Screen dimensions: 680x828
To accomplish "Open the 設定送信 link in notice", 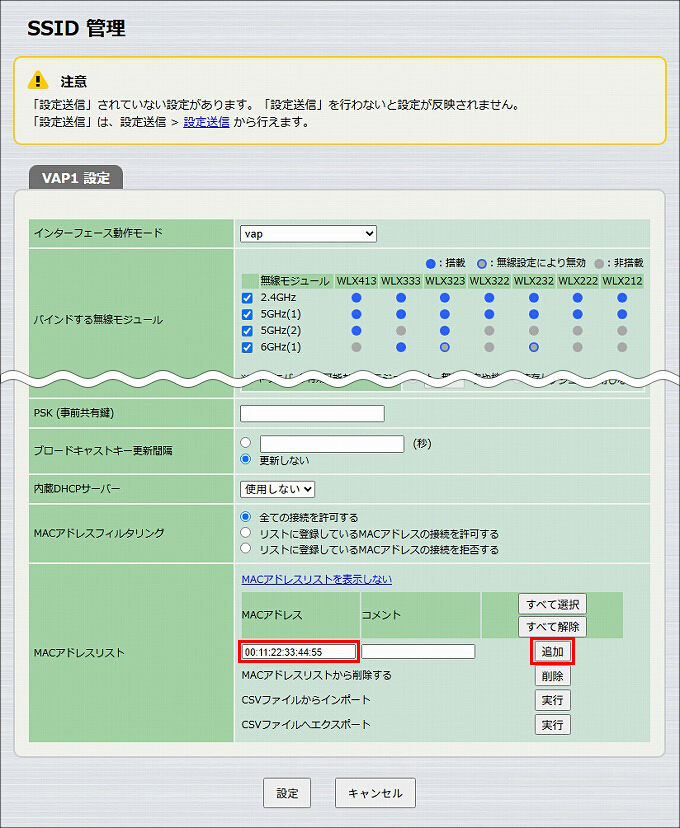I will 206,122.
